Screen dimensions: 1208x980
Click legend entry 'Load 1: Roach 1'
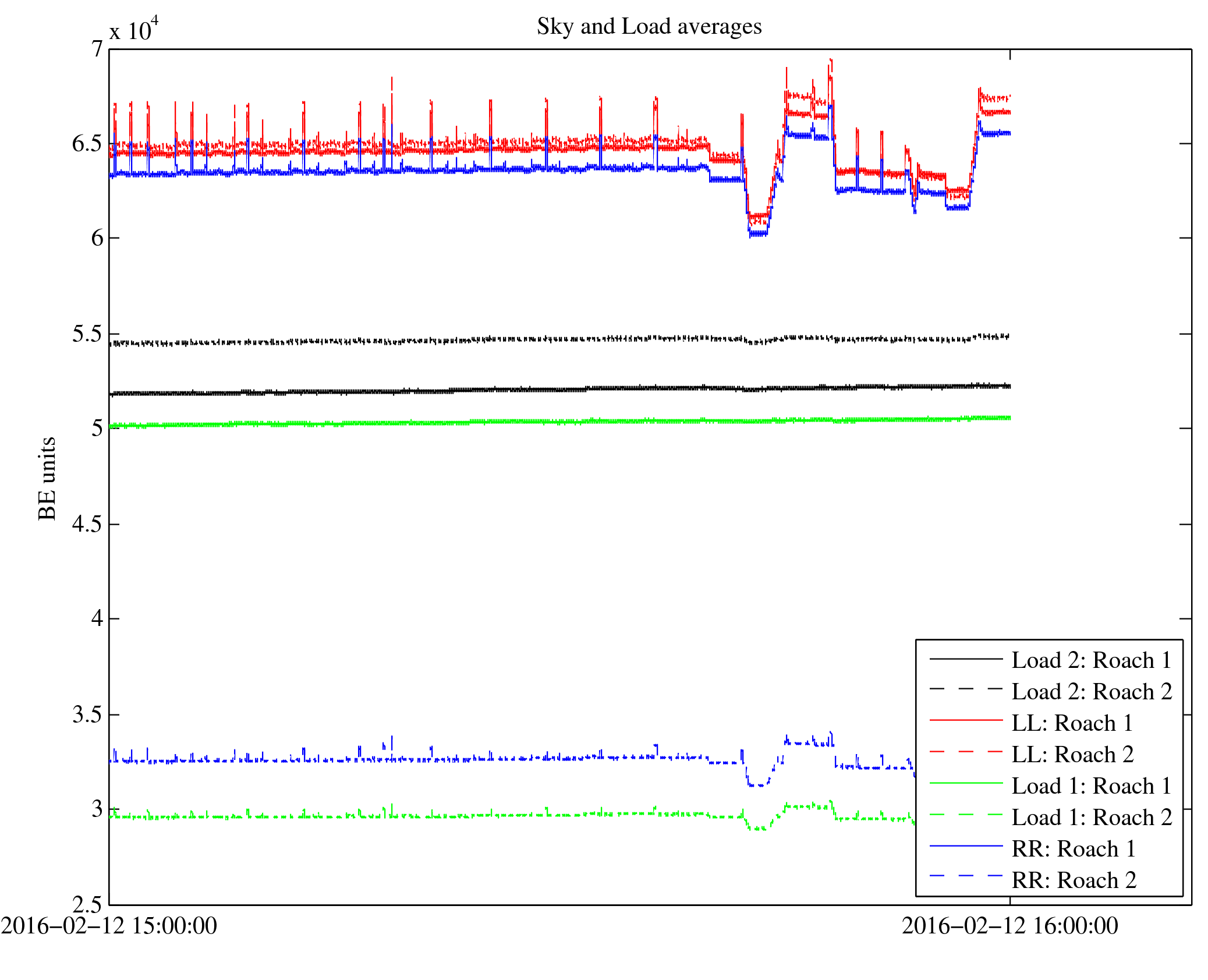point(1091,786)
